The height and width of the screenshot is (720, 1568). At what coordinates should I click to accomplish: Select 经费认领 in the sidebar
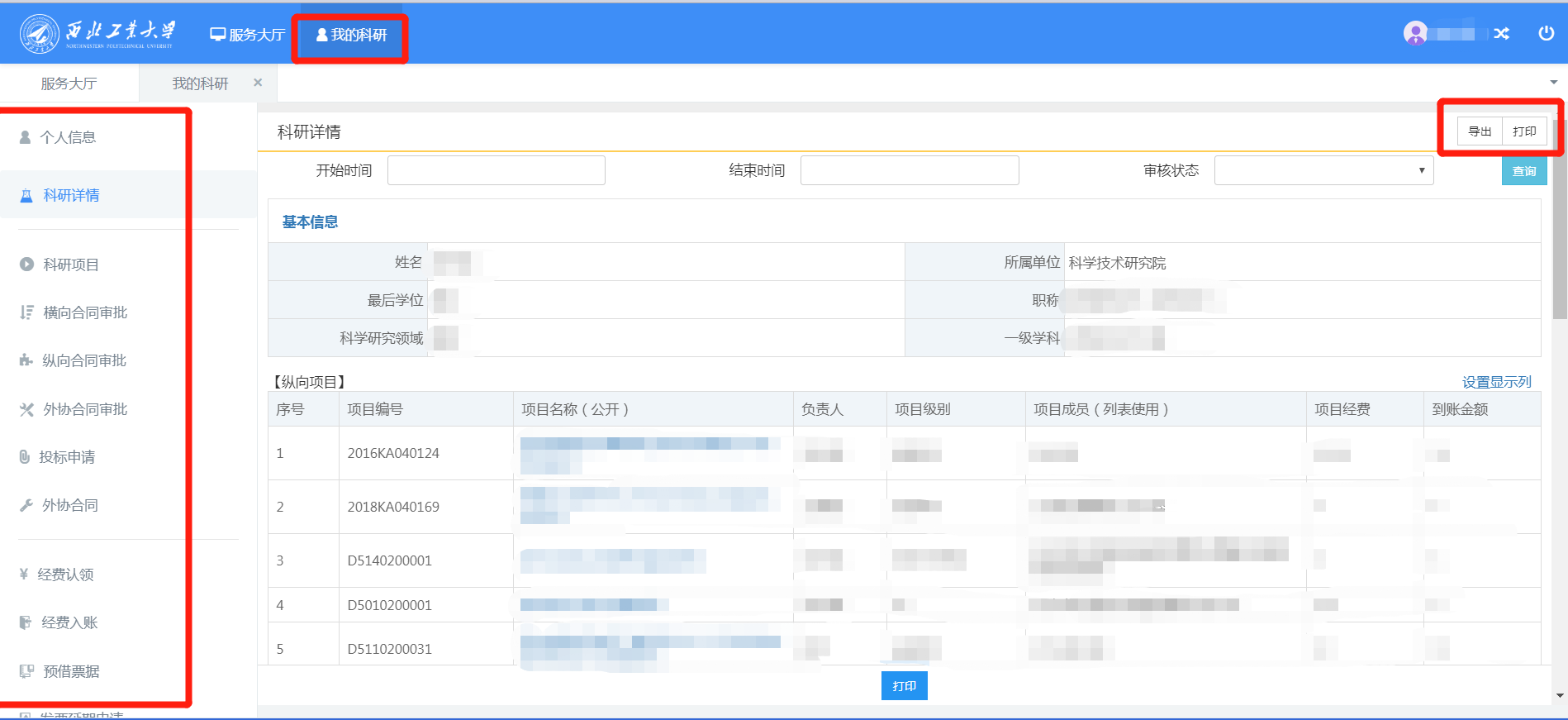tap(65, 575)
